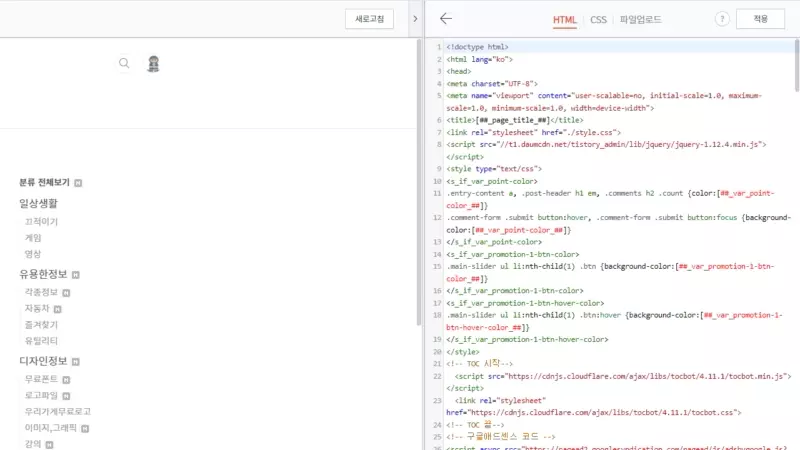This screenshot has width=800, height=450.
Task: Open the 로고파일 subcategory
Action: click(x=41, y=395)
